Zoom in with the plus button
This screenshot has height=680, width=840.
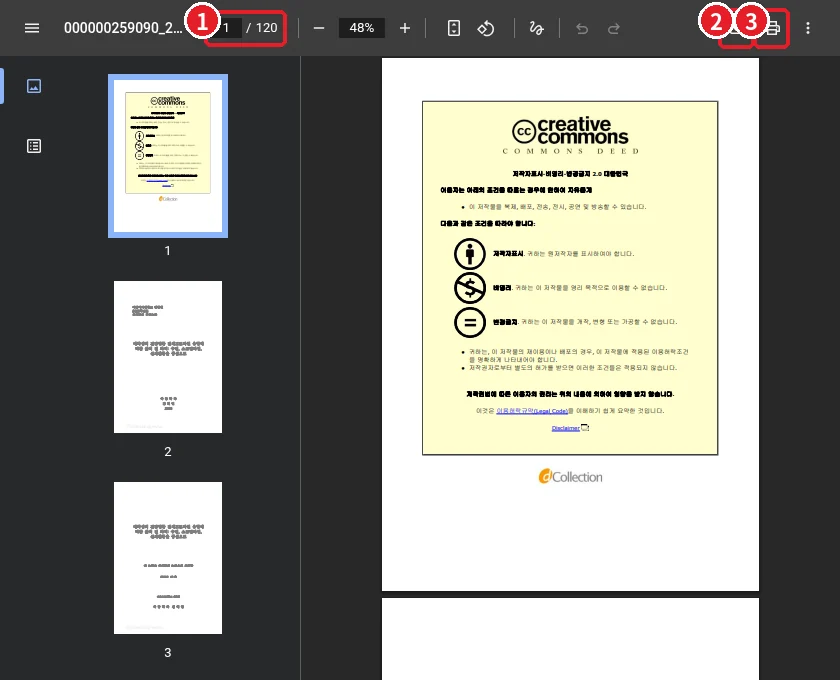click(405, 28)
